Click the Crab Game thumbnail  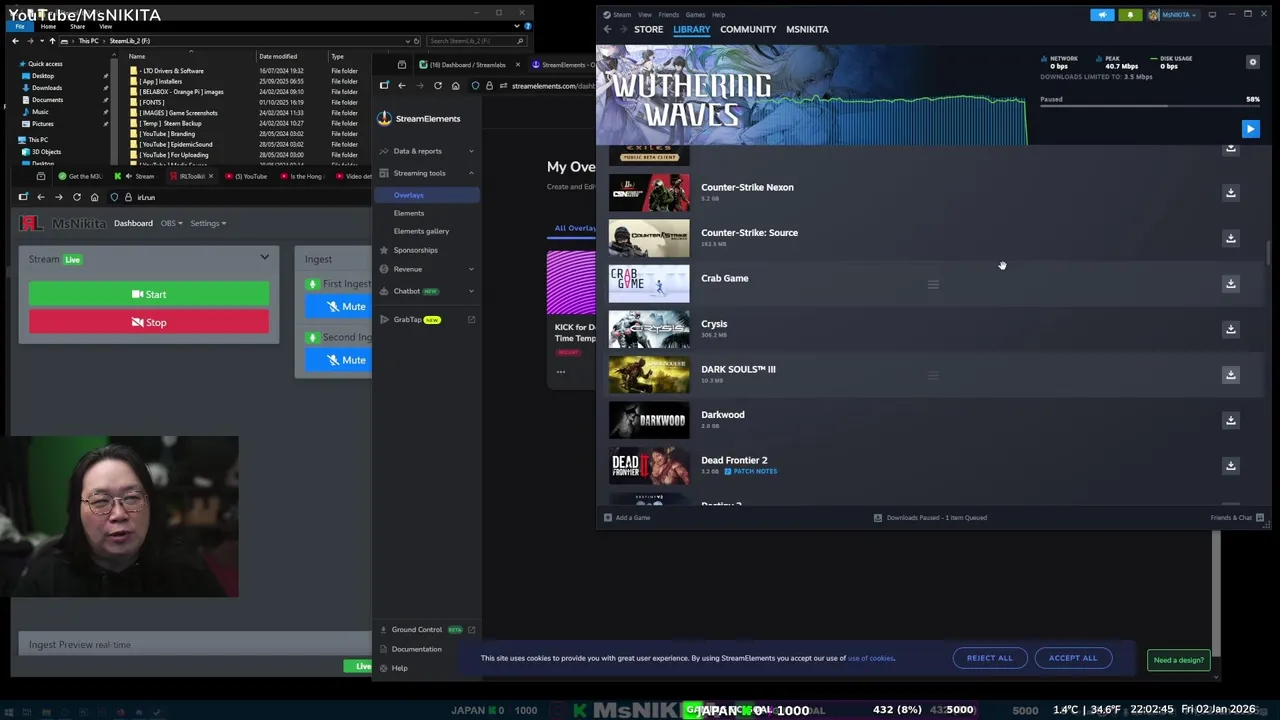(x=649, y=284)
